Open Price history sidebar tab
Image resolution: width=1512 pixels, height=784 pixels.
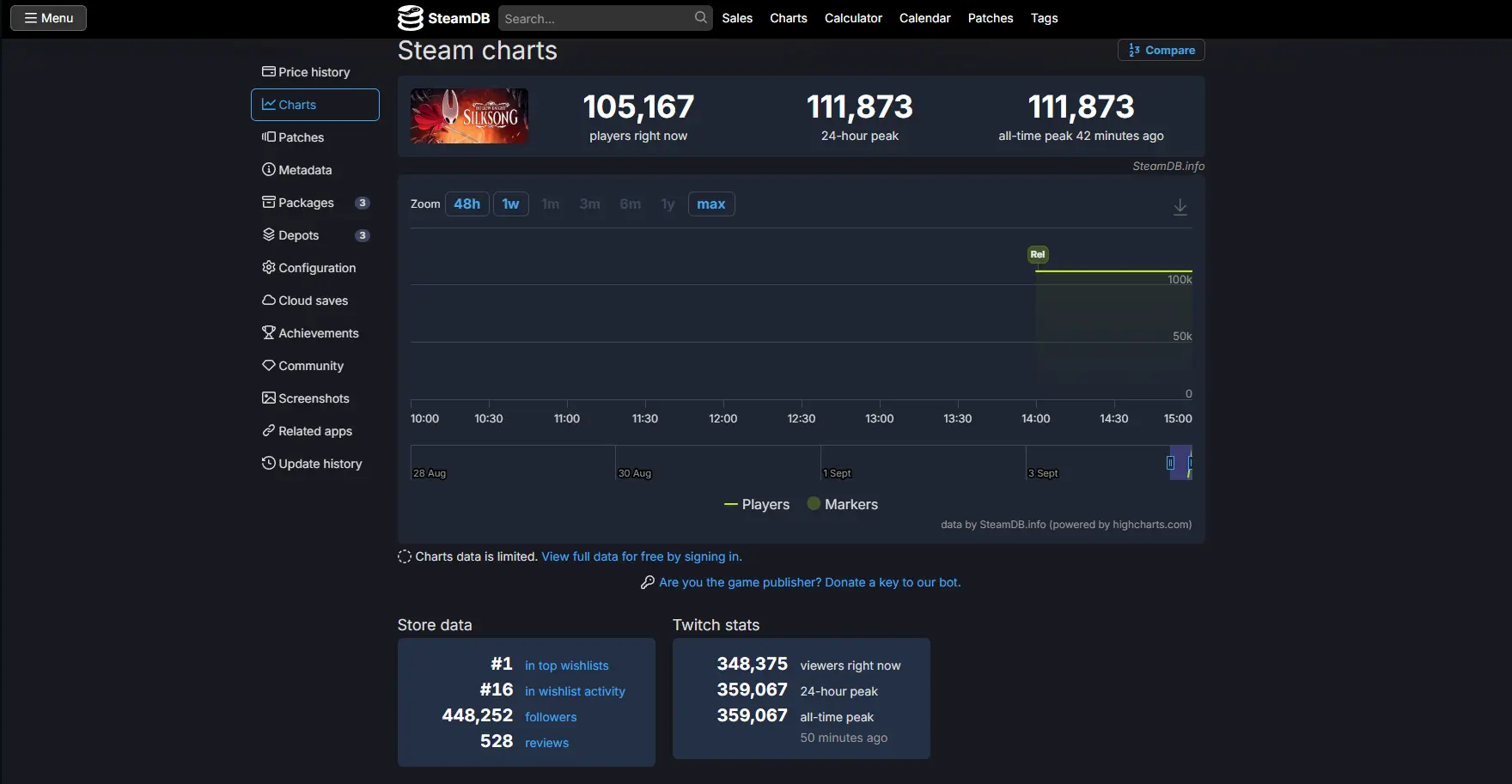(314, 72)
